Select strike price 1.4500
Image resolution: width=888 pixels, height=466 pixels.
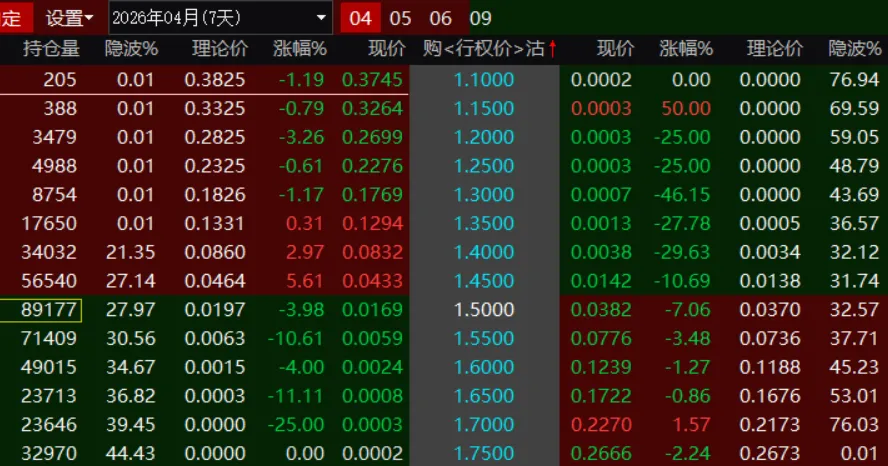[x=484, y=281]
